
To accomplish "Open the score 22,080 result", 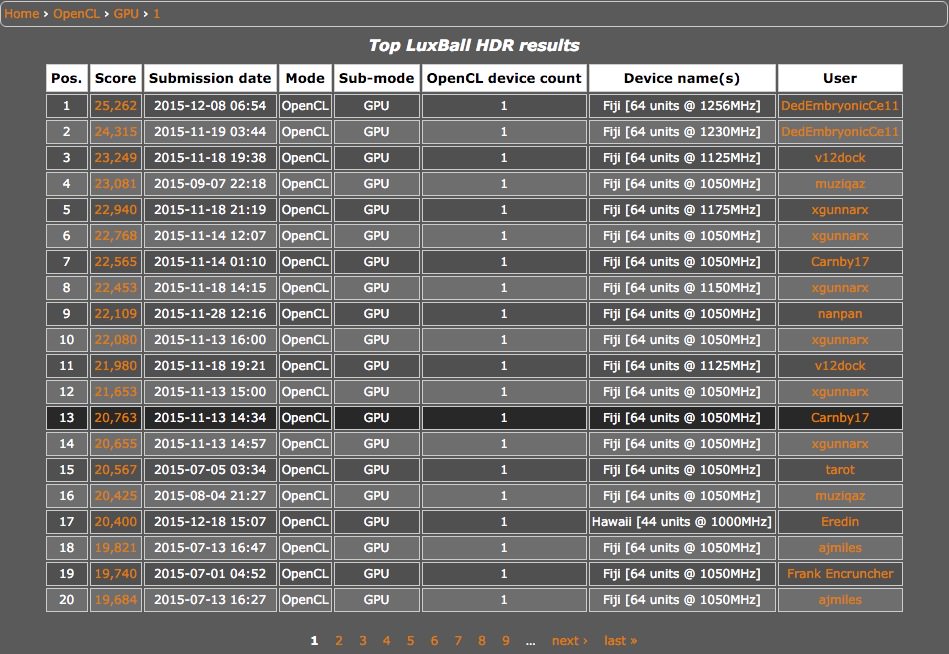I will click(116, 339).
